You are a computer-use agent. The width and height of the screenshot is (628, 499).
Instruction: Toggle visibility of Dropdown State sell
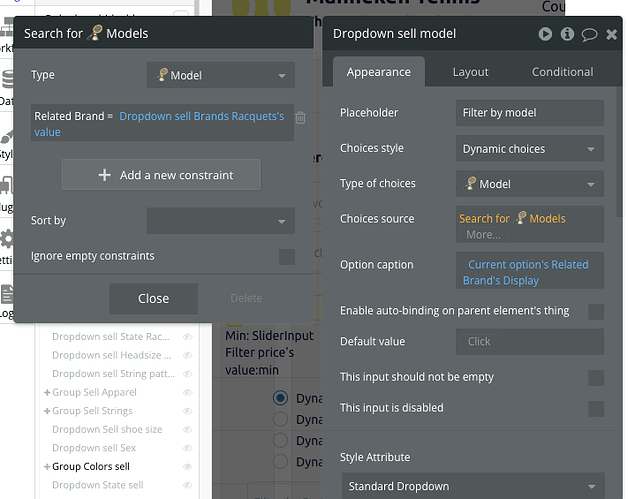tap(187, 485)
